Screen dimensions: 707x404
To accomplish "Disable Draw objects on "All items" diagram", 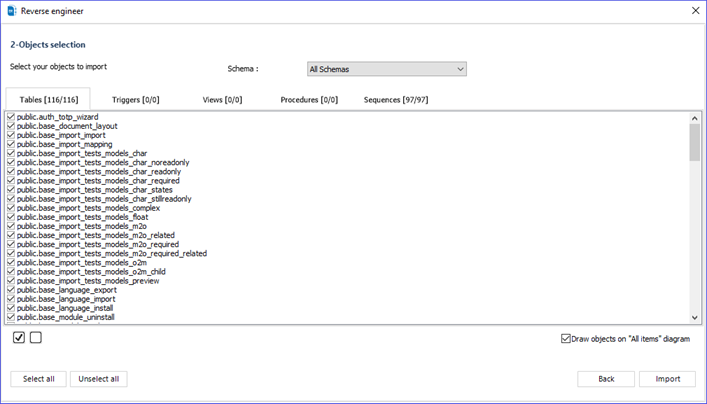I will pos(565,339).
